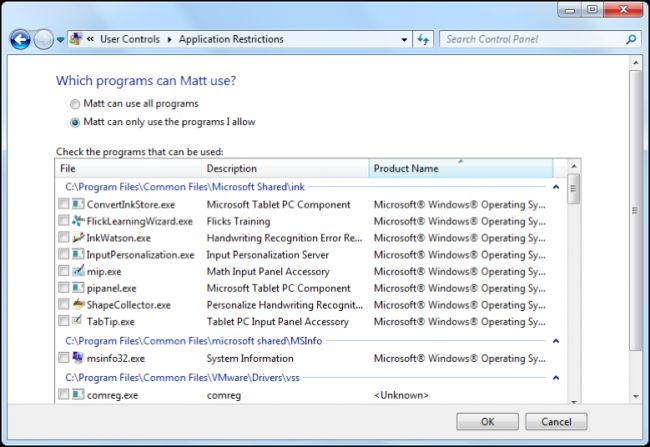Click the Microsoft Shared\ink group header
650x447 pixels.
(185, 187)
